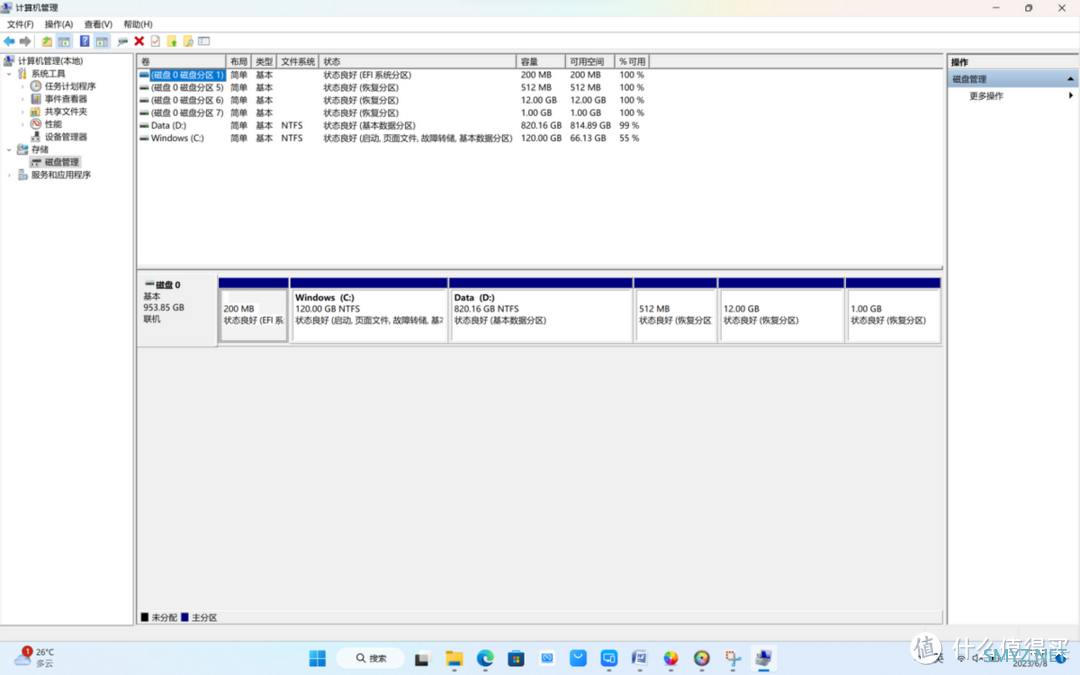Collapse the 系统工具 tree node
This screenshot has height=675, width=1080.
pyautogui.click(x=9, y=74)
